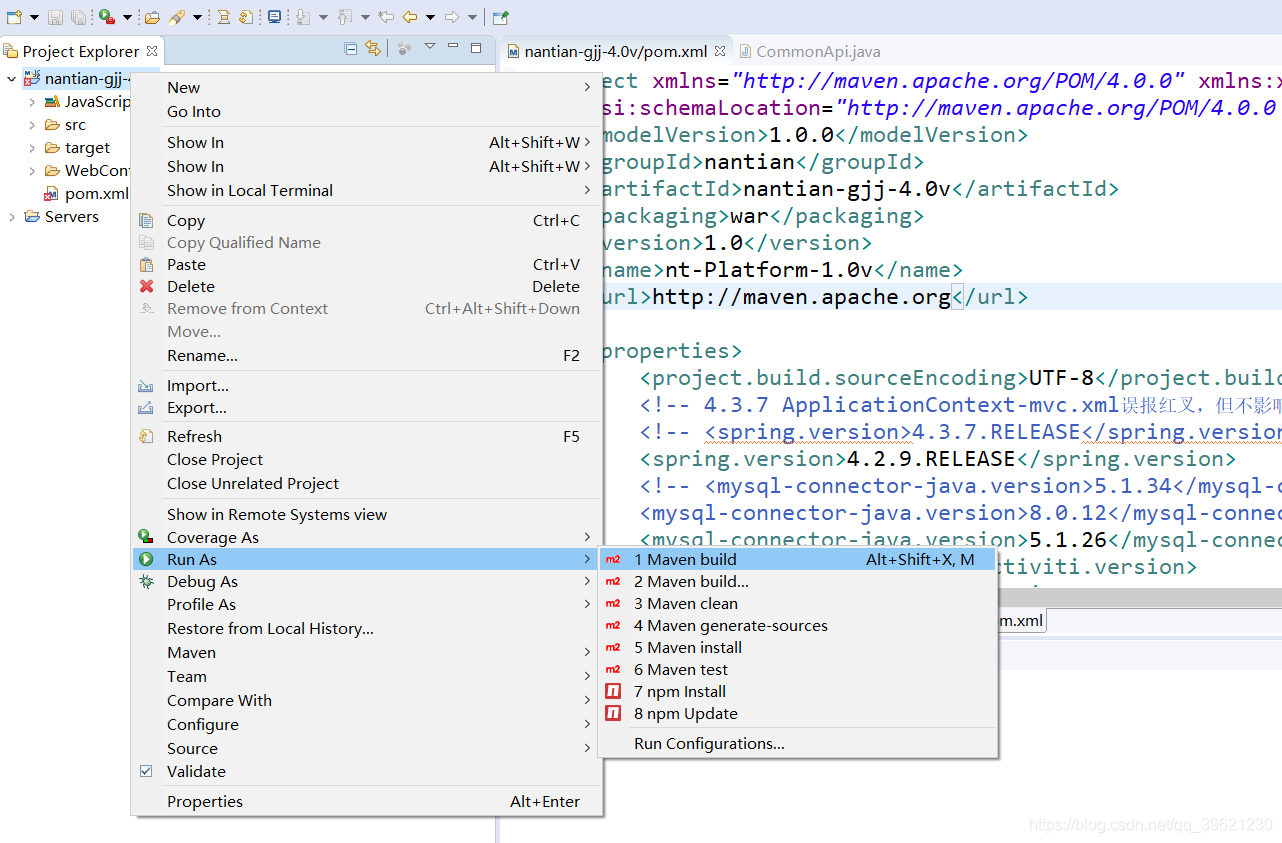Screen dimensions: 1282x843
Task: Click the Next Annotation toolbar icon
Action: pyautogui.click(x=302, y=17)
